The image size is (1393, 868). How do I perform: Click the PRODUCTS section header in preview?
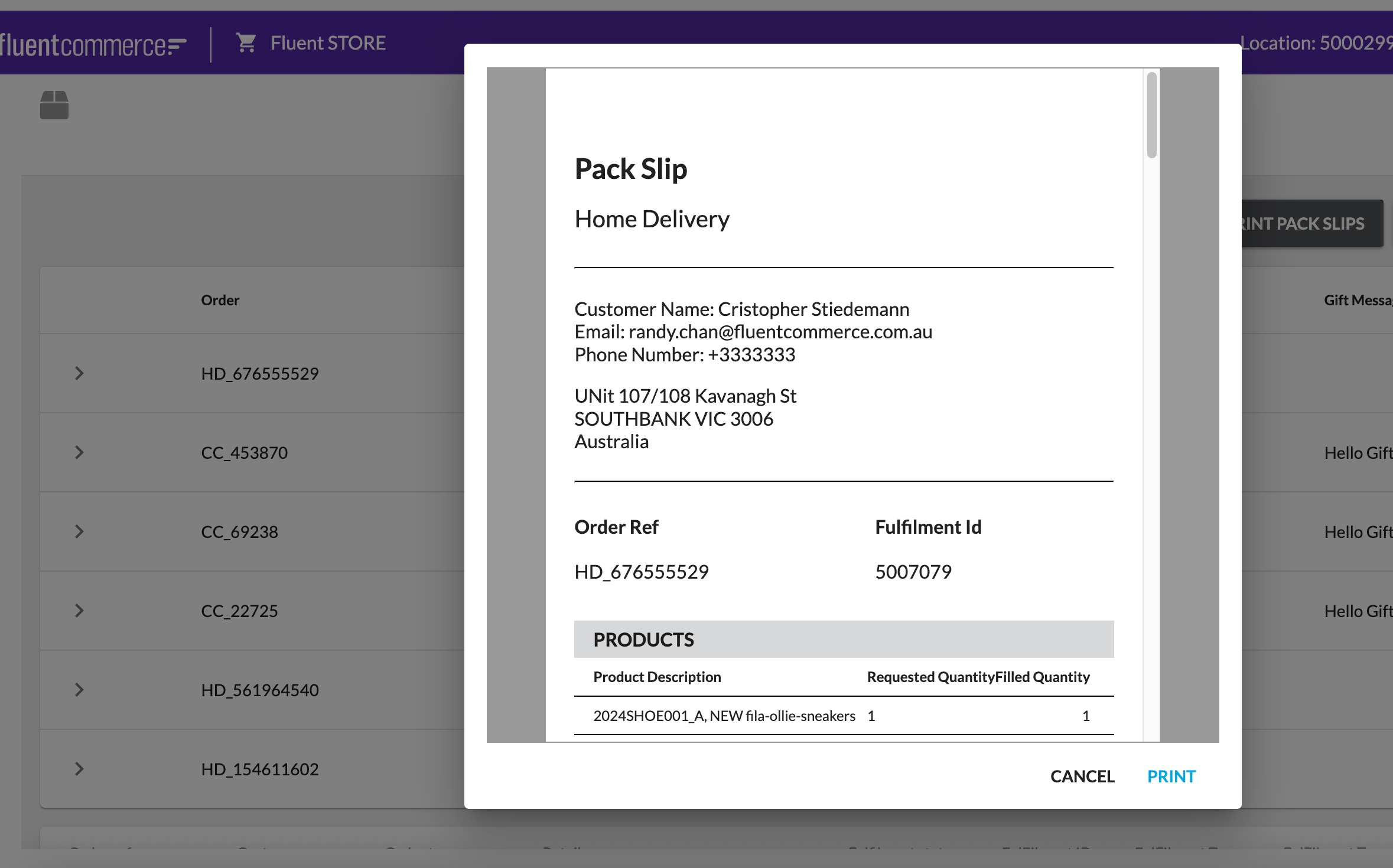643,639
